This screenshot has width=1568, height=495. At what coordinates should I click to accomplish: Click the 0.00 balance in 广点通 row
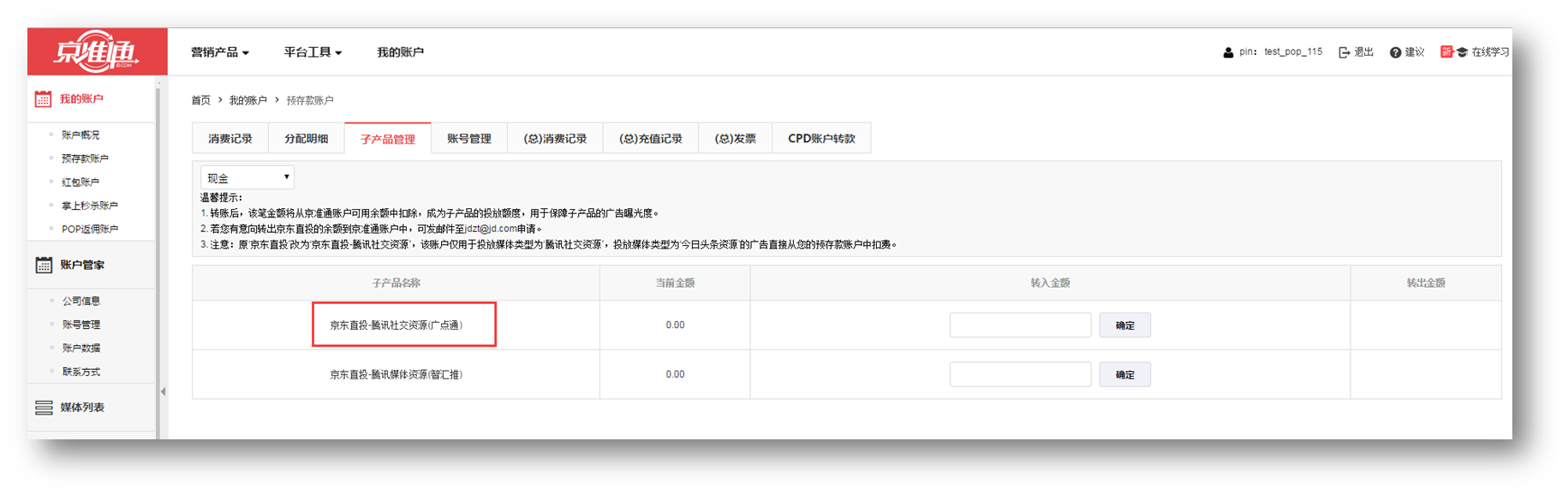click(675, 325)
